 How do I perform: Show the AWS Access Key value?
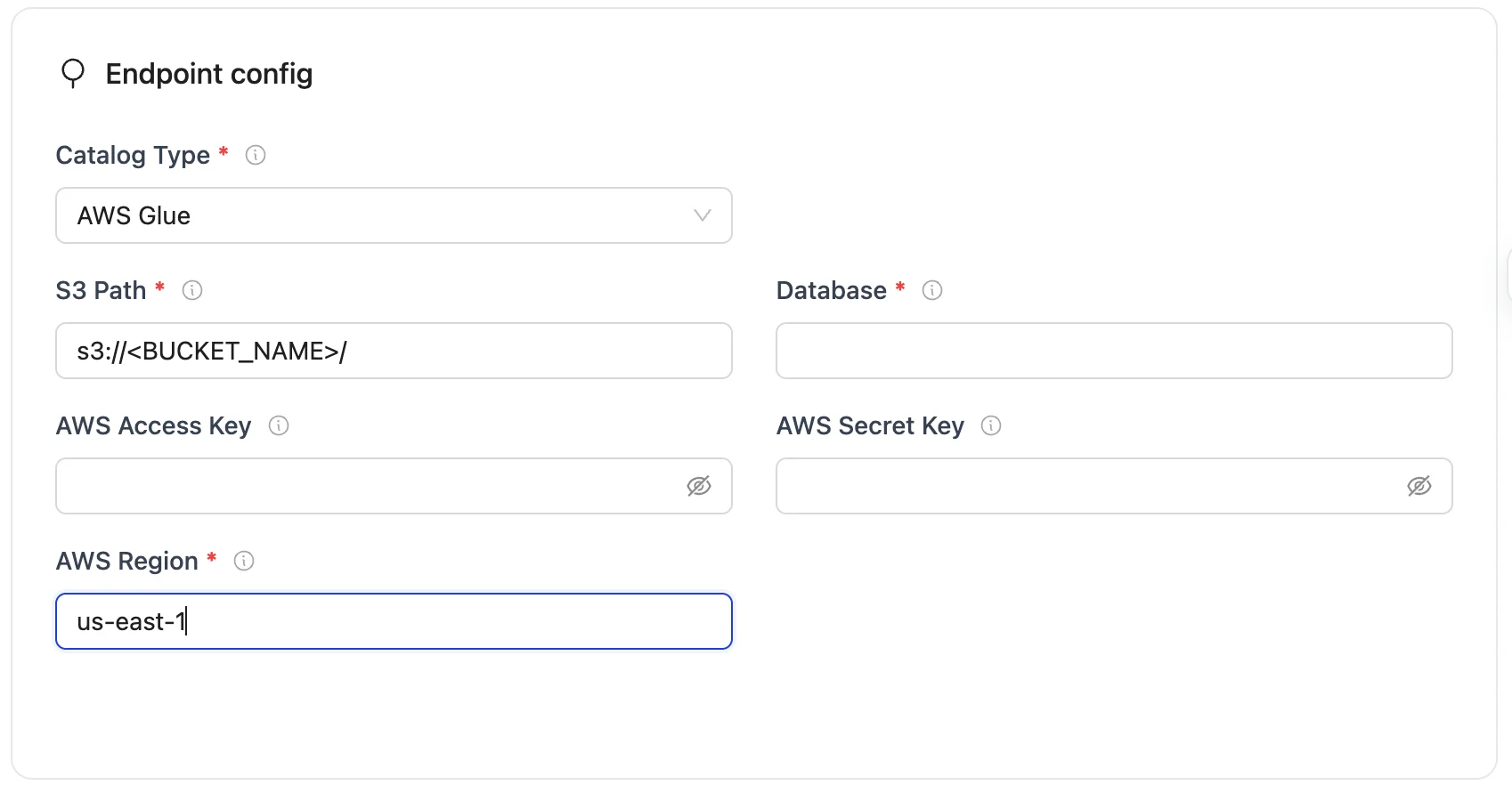[x=699, y=486]
